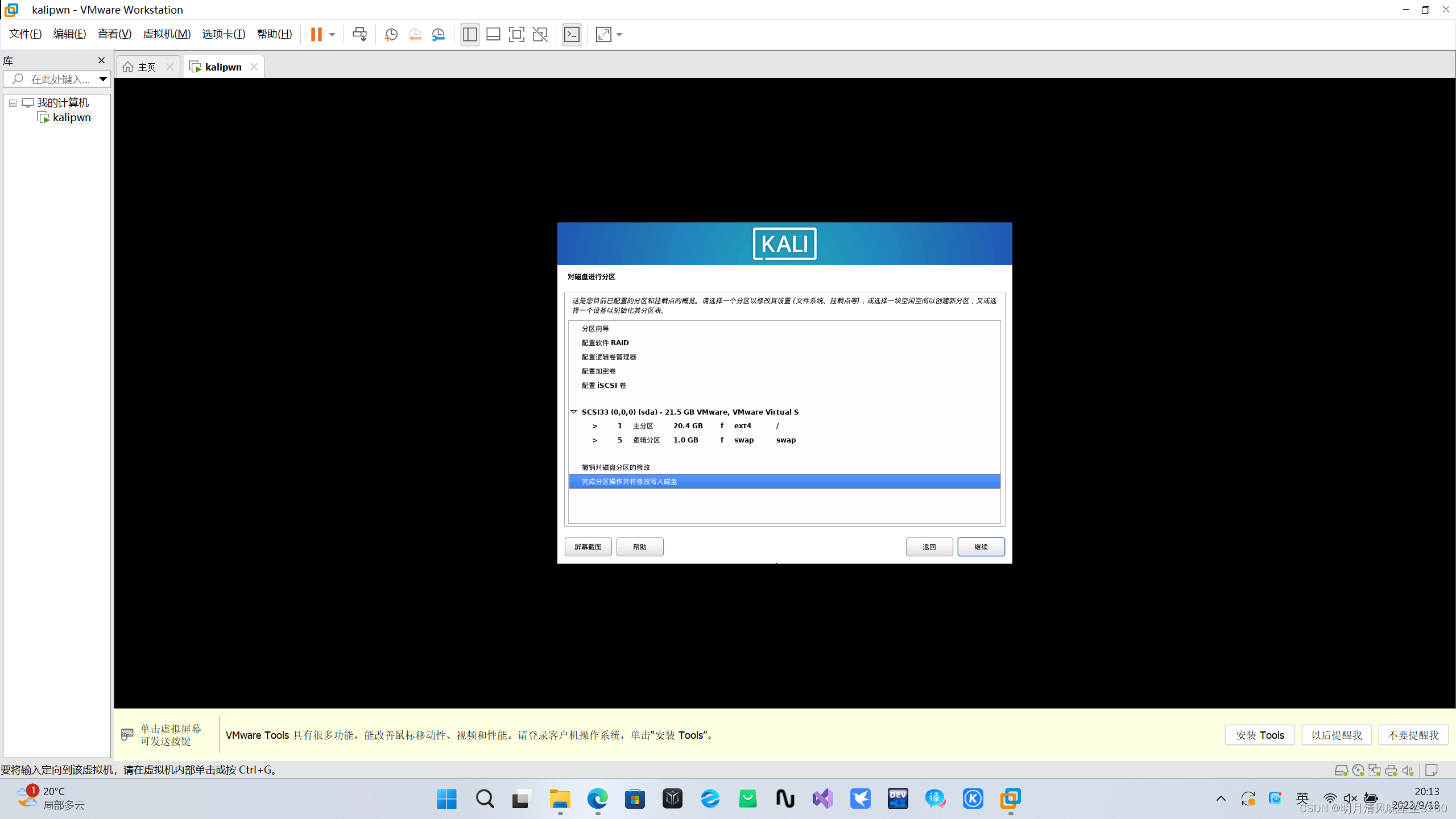Open the 帮助(H) menu

click(274, 34)
